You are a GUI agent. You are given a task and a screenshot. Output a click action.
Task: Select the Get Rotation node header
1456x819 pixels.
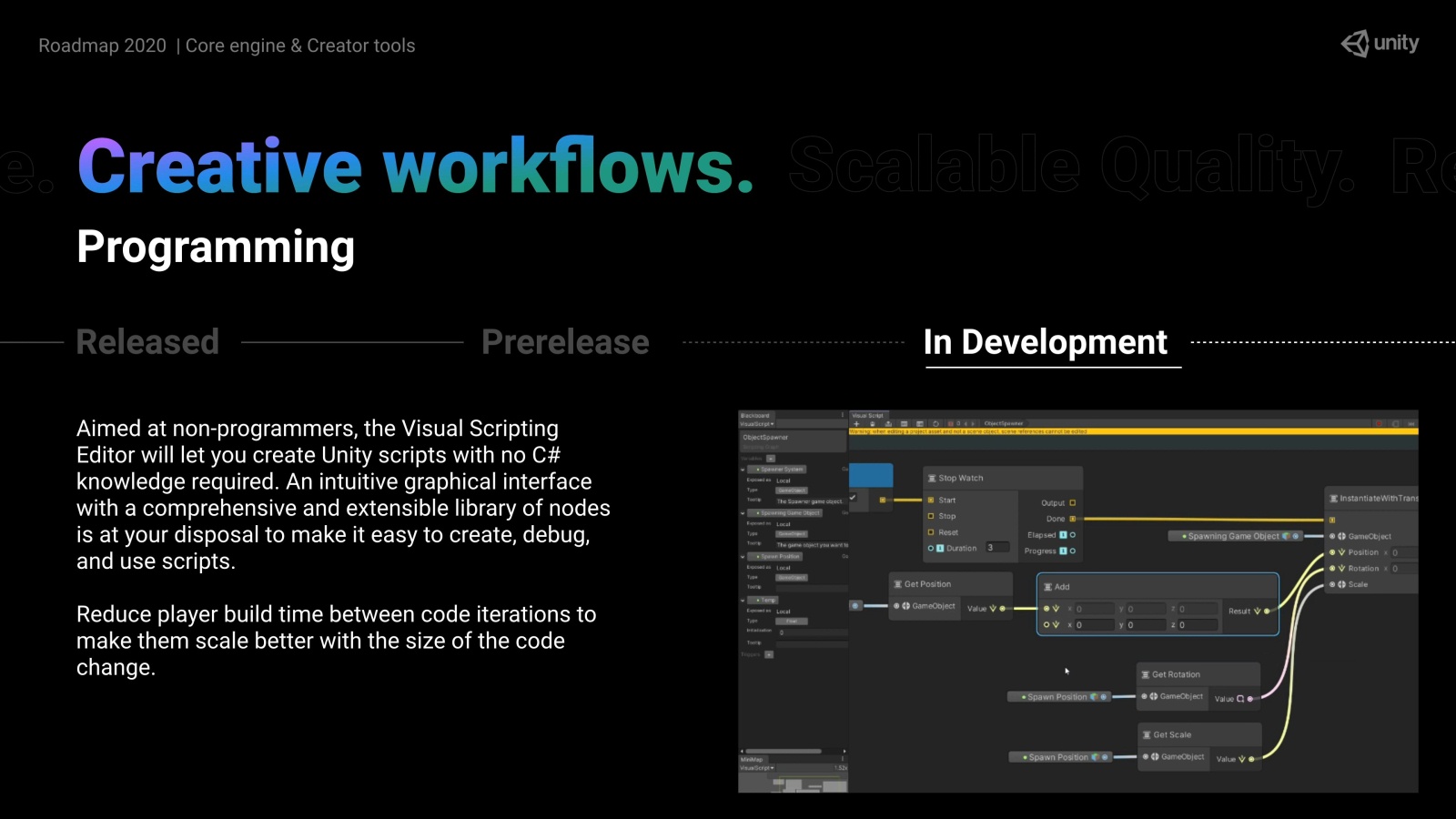click(1199, 674)
